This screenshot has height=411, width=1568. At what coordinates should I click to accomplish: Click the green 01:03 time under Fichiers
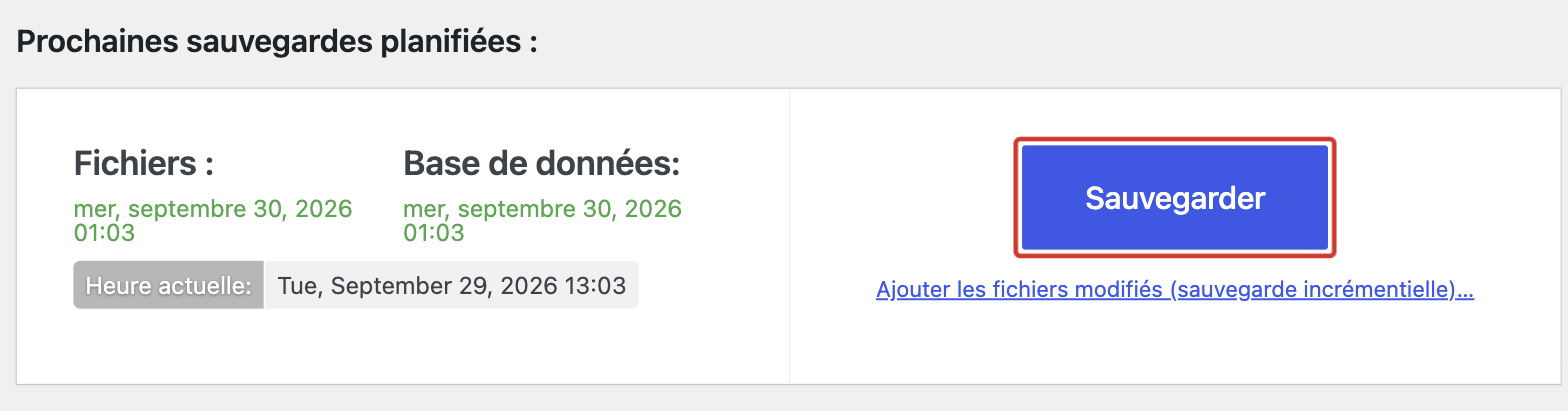click(x=104, y=233)
